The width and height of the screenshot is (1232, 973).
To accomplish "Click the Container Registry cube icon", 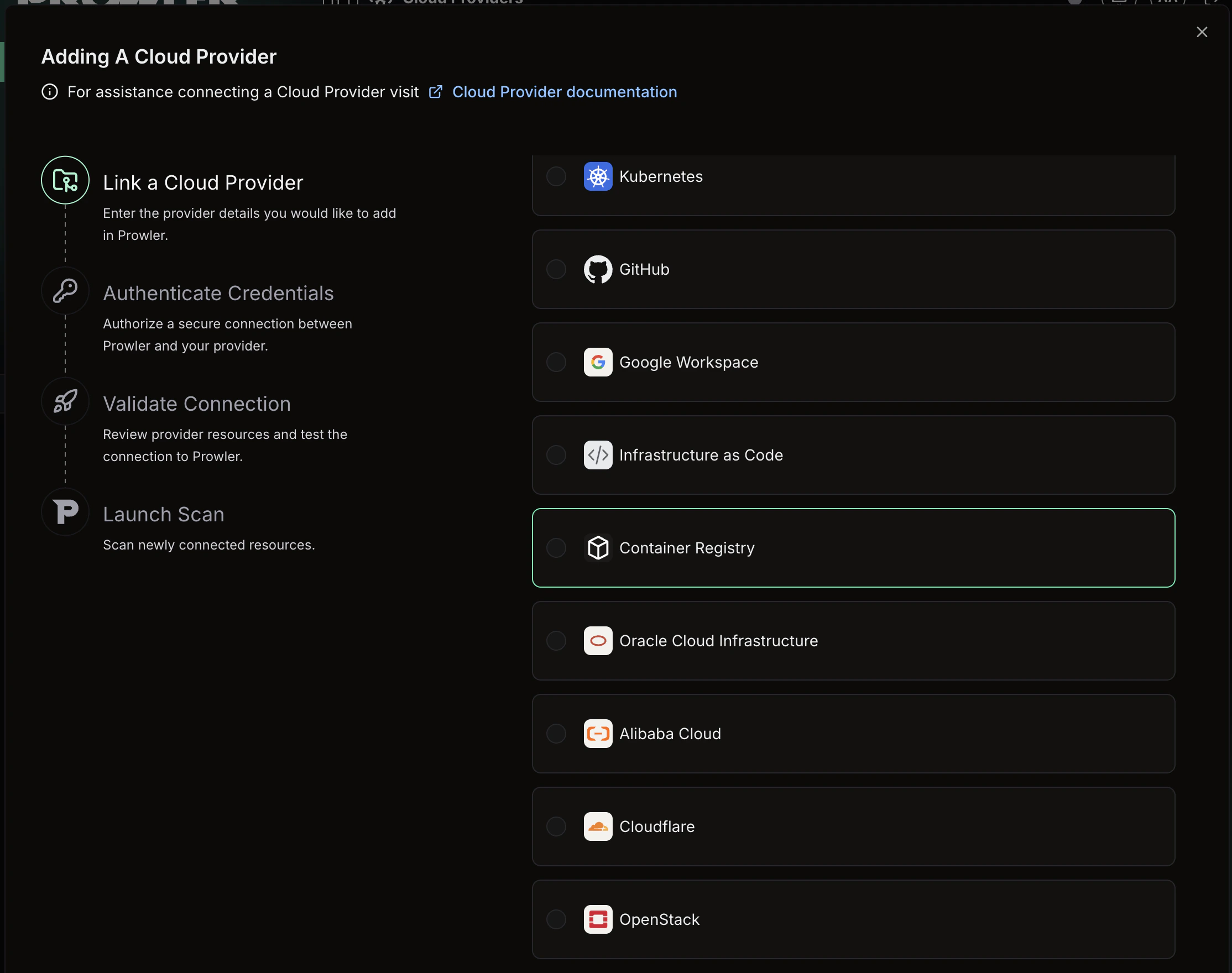I will pos(597,547).
